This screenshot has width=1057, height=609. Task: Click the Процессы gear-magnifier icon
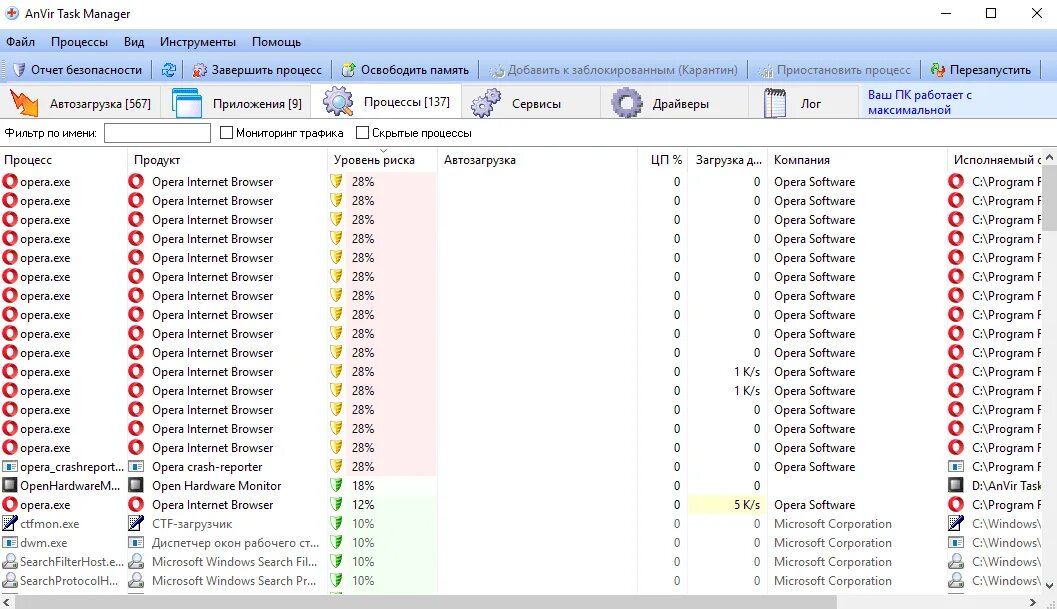point(338,102)
